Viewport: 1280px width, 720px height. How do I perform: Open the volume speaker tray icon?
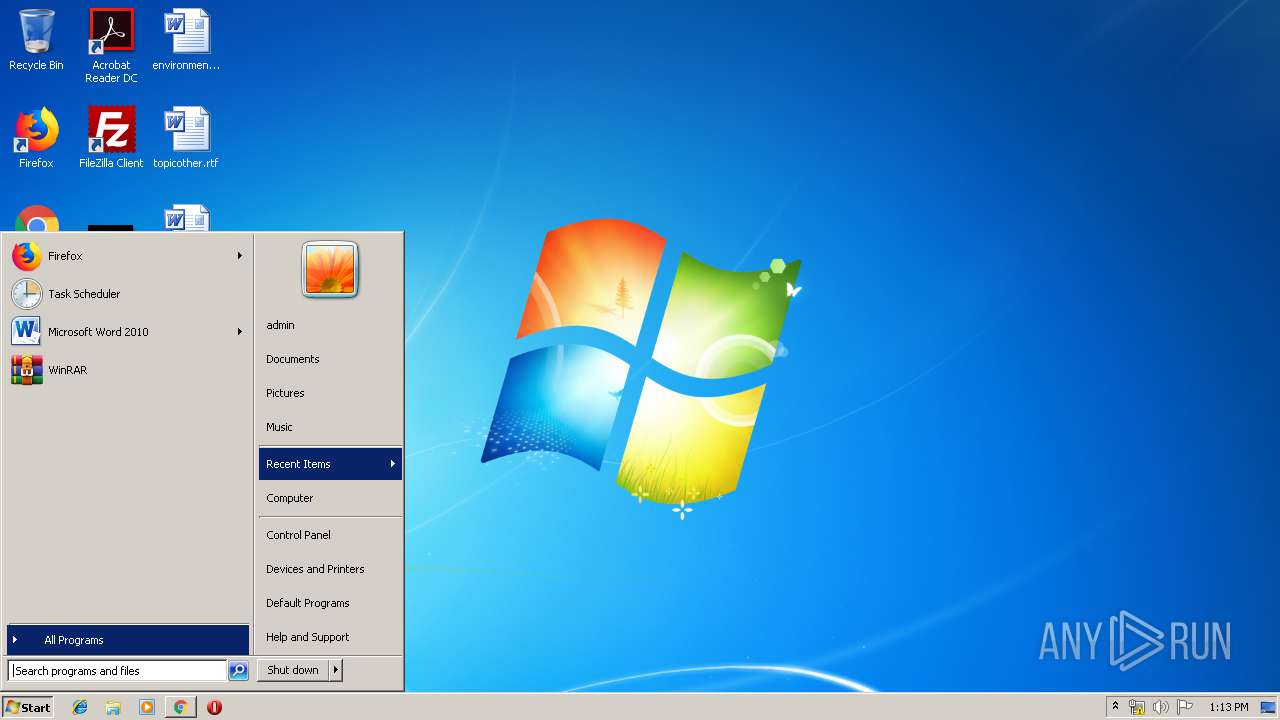[x=1160, y=707]
